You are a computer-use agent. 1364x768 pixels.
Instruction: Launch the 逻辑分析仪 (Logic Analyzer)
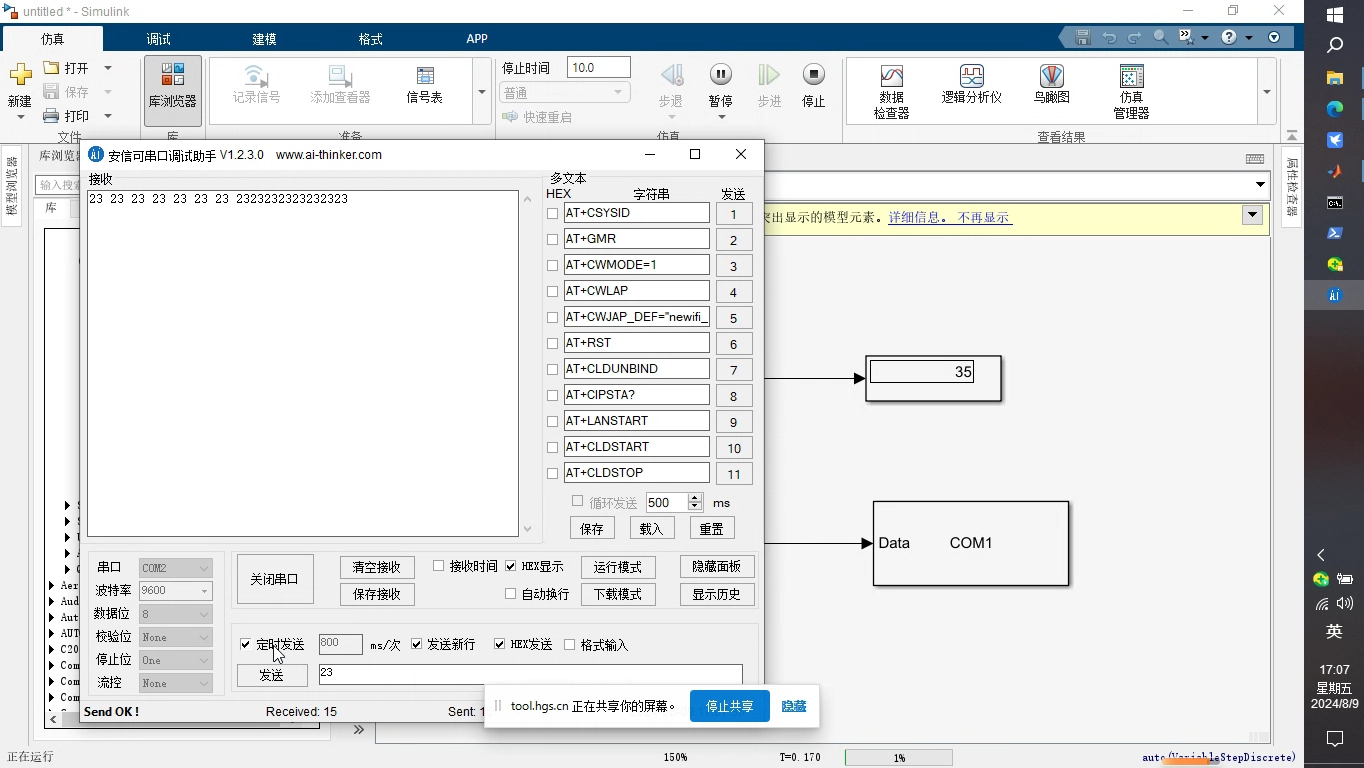point(970,88)
